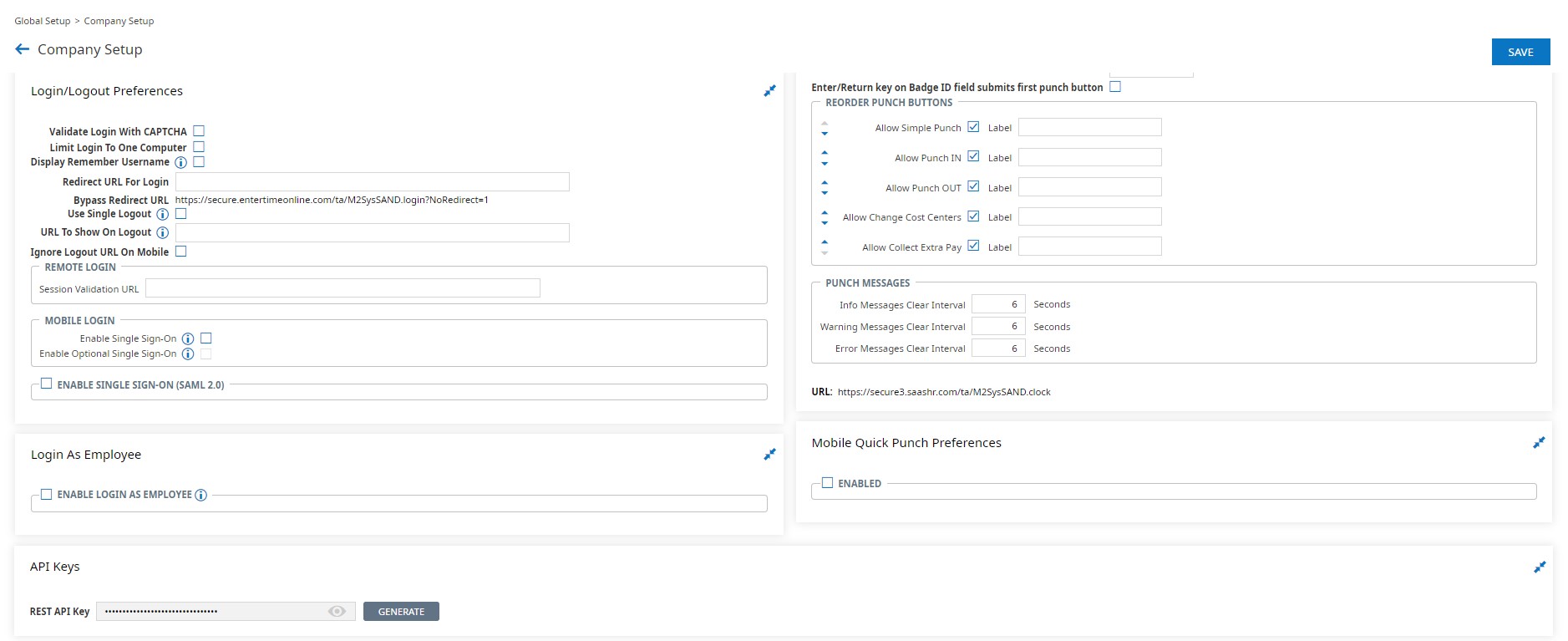The width and height of the screenshot is (1568, 641).
Task: Collapse the Login As Employee panel
Action: pos(769,455)
